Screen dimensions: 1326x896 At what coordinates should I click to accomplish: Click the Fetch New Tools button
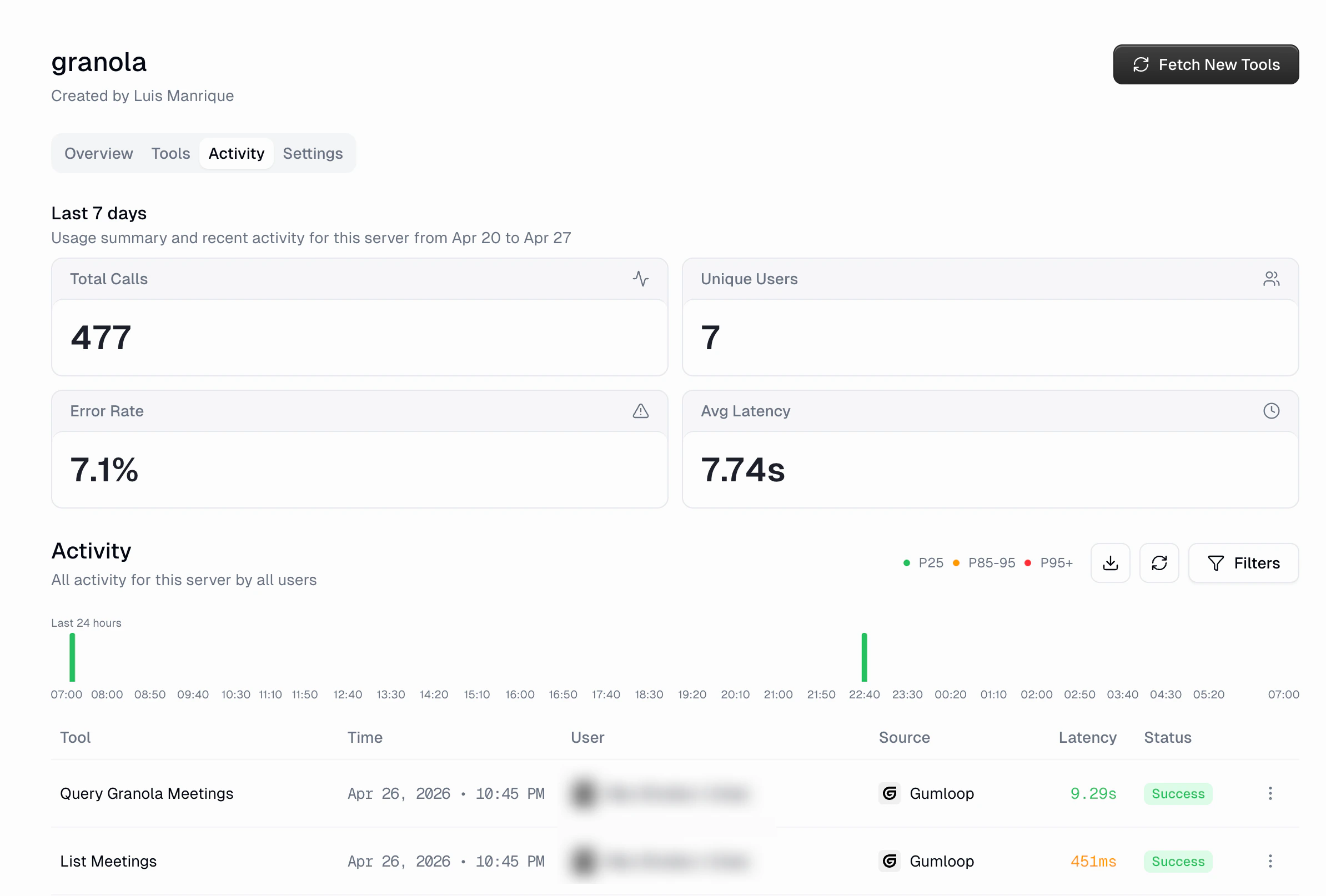(x=1206, y=64)
